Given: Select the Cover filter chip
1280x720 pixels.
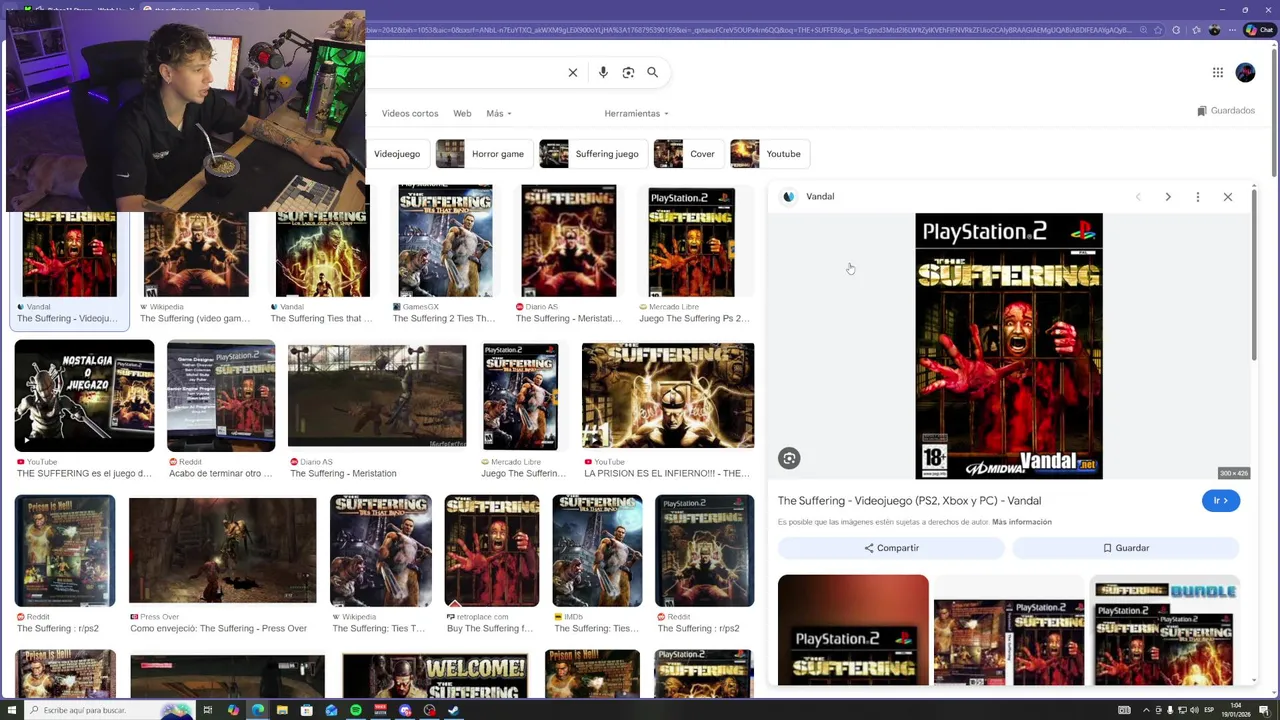Looking at the screenshot, I should pos(687,154).
